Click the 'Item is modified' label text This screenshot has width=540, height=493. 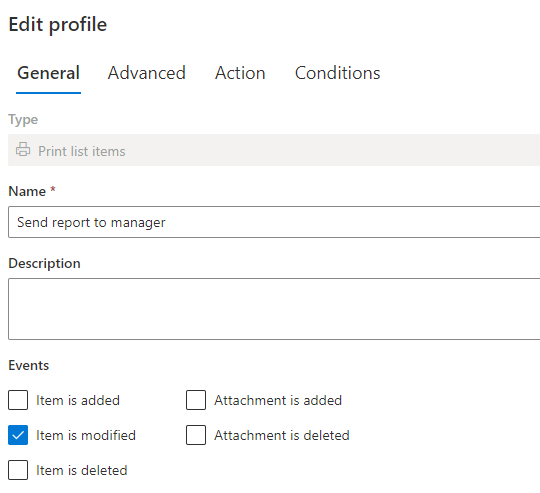tap(86, 436)
